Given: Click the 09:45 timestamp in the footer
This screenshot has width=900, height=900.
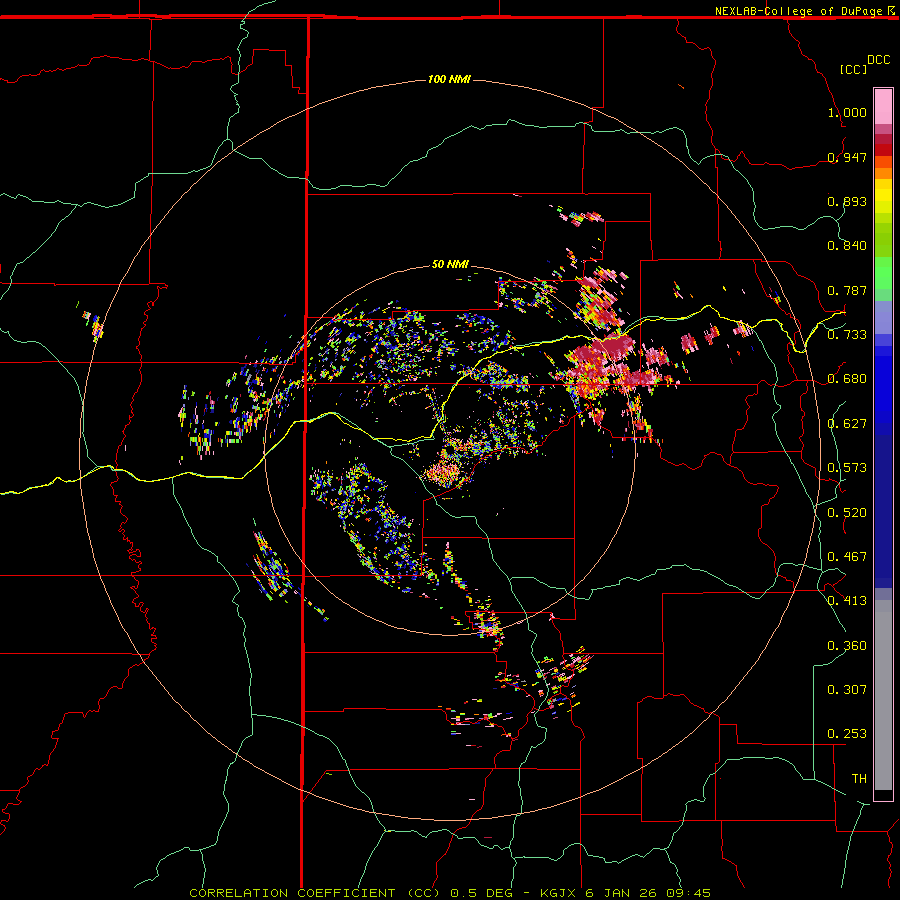Looking at the screenshot, I should [x=689, y=893].
